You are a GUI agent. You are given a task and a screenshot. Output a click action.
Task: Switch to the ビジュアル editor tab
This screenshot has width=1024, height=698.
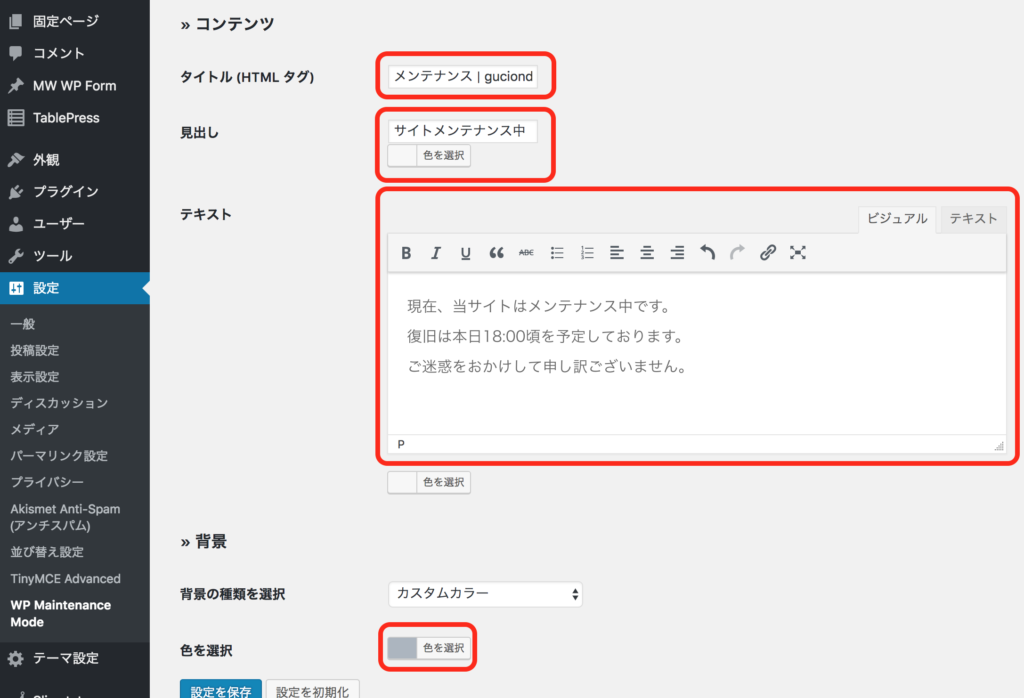tap(897, 219)
